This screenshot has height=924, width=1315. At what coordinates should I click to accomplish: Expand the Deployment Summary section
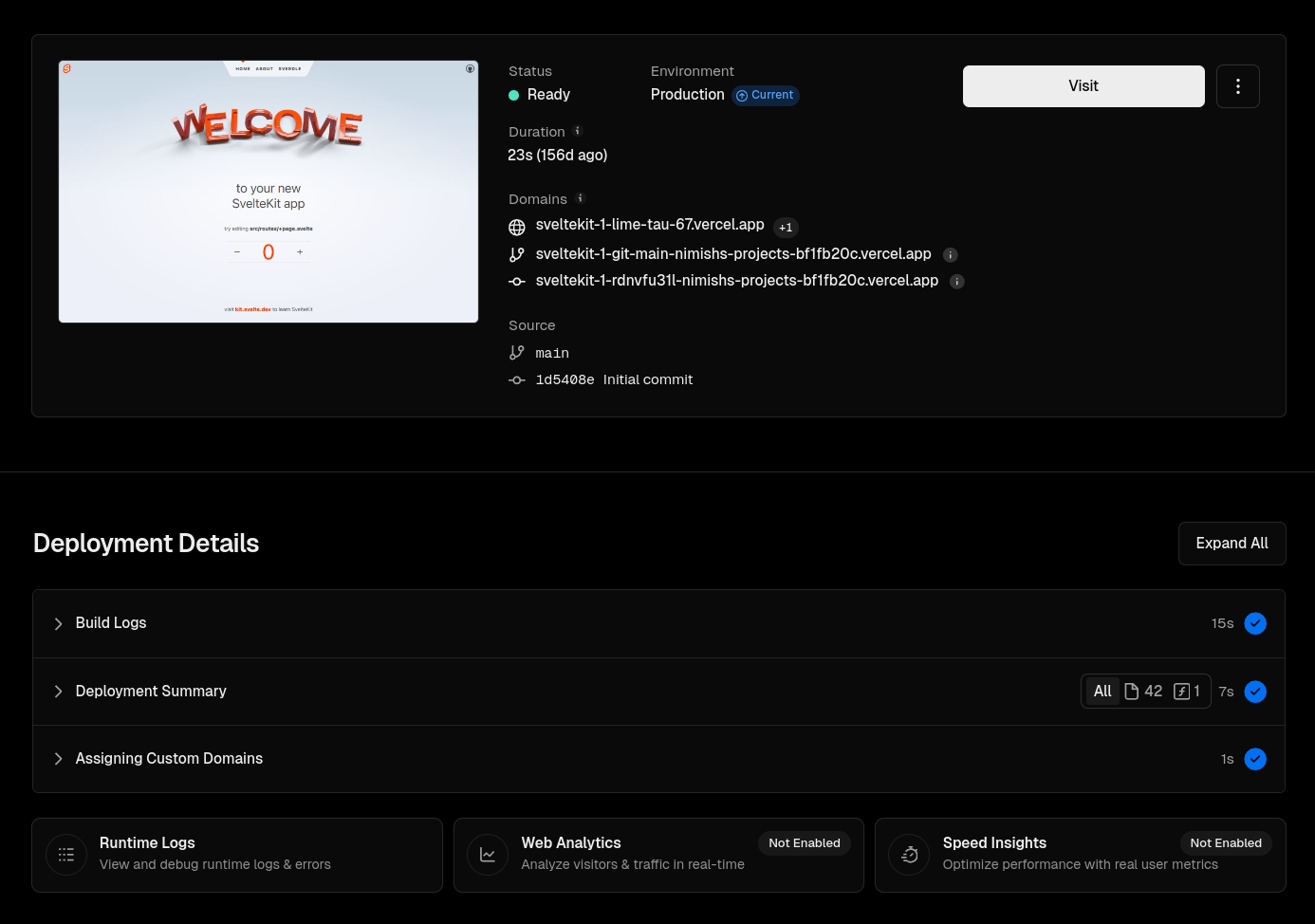click(150, 692)
